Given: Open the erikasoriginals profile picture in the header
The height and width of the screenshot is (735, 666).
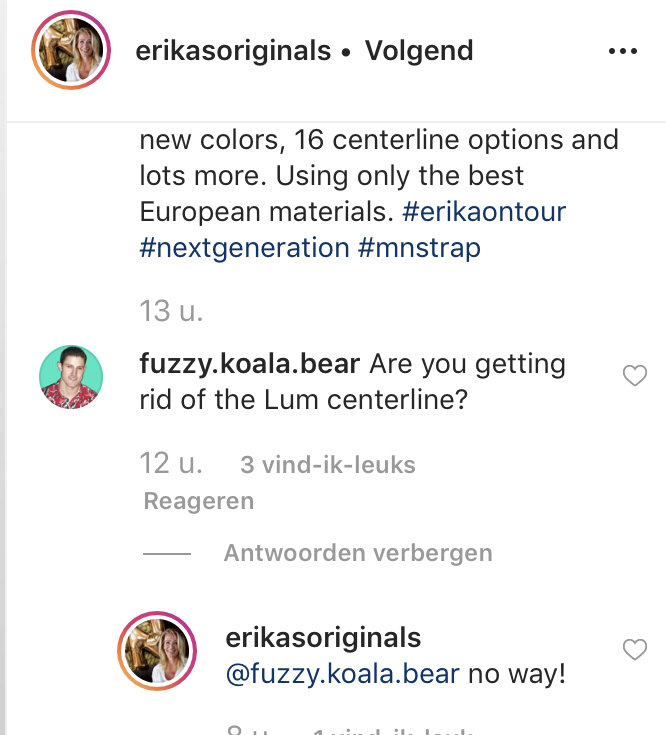Looking at the screenshot, I should pos(71,50).
